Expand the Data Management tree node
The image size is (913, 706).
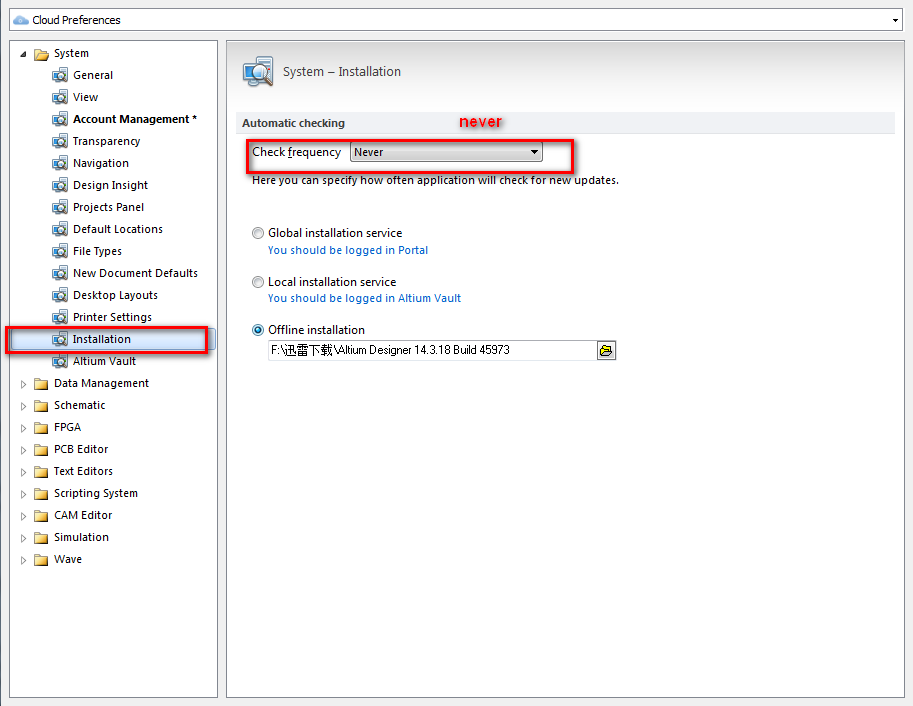[x=24, y=383]
